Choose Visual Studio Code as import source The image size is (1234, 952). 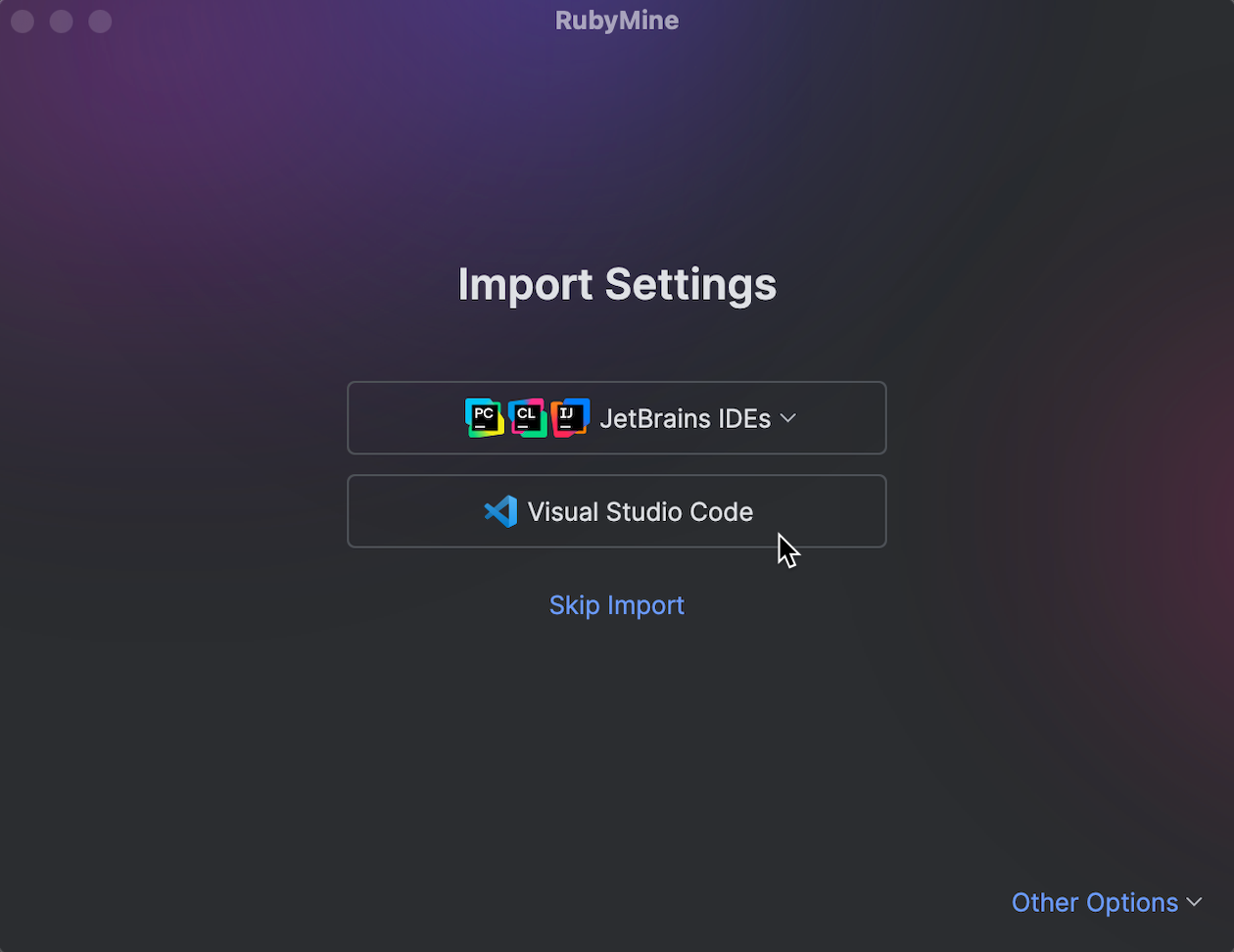(x=617, y=510)
